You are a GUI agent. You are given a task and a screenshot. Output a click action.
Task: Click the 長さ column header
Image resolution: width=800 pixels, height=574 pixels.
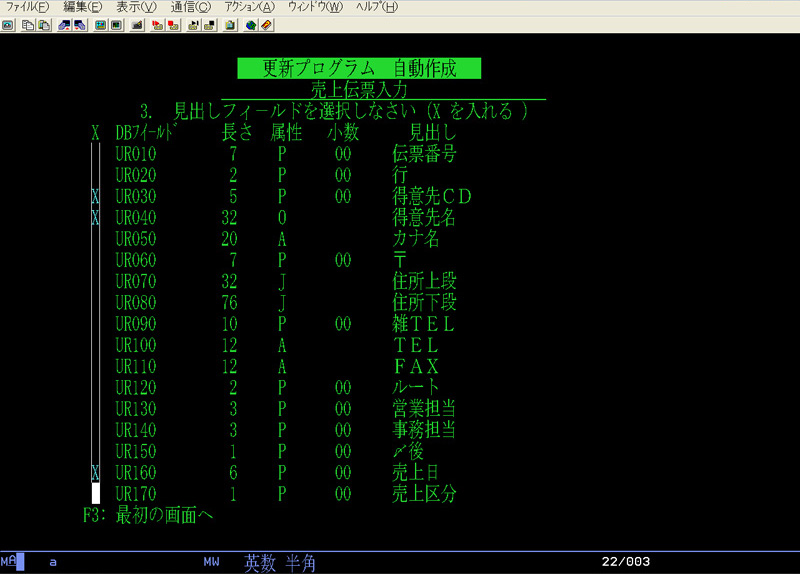(x=238, y=133)
